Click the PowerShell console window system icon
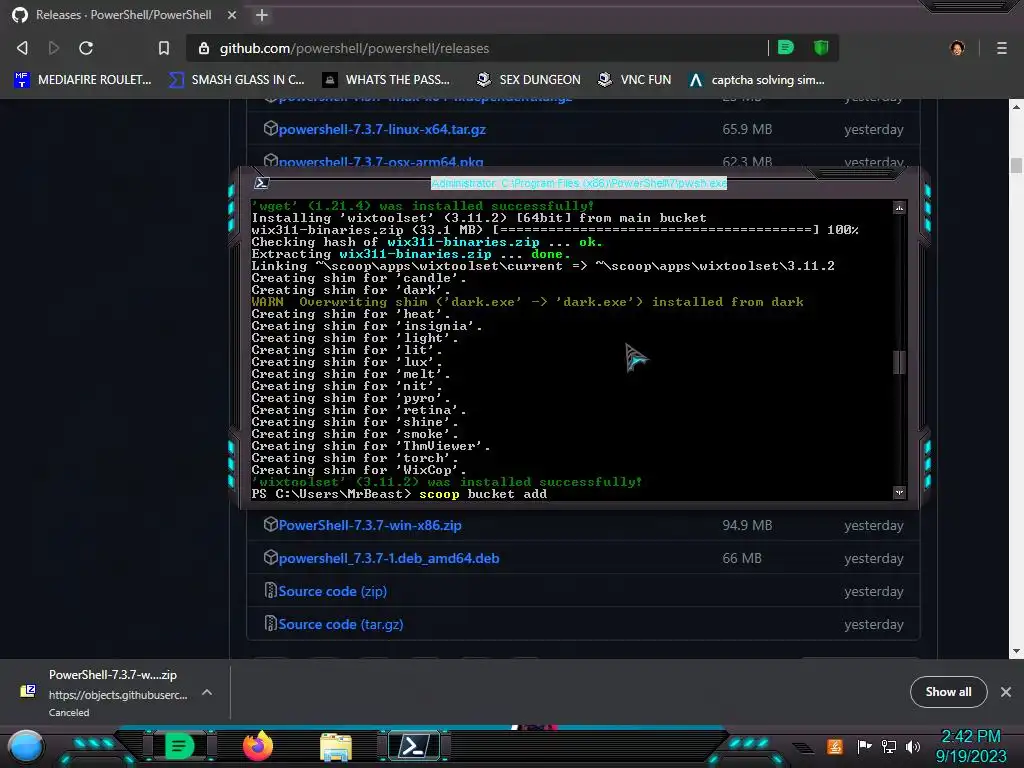The image size is (1024, 768). pos(262,183)
